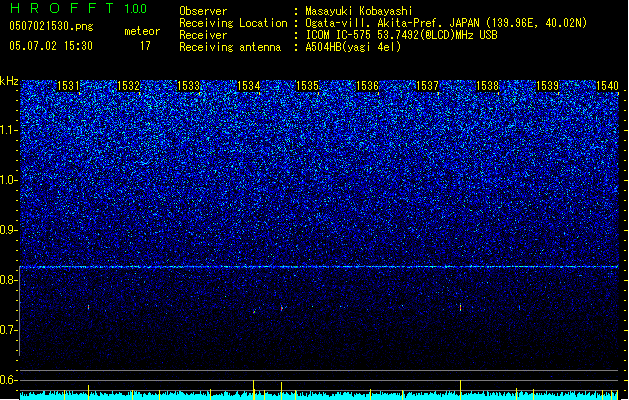Click the 1535 time axis marker

point(307,86)
